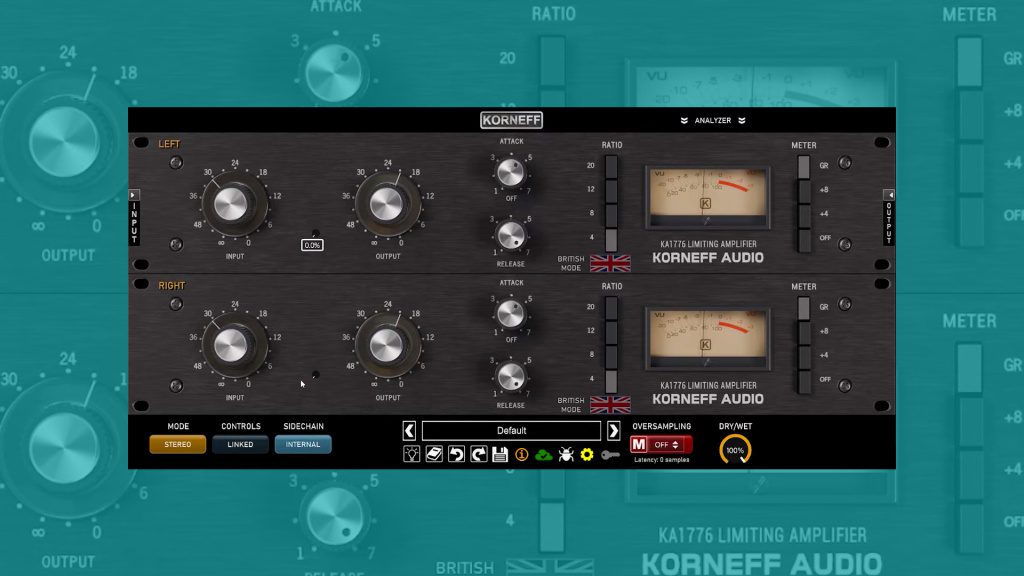Click the RIGHT channel VU meter display
Image resolution: width=1024 pixels, height=576 pixels.
[x=708, y=339]
